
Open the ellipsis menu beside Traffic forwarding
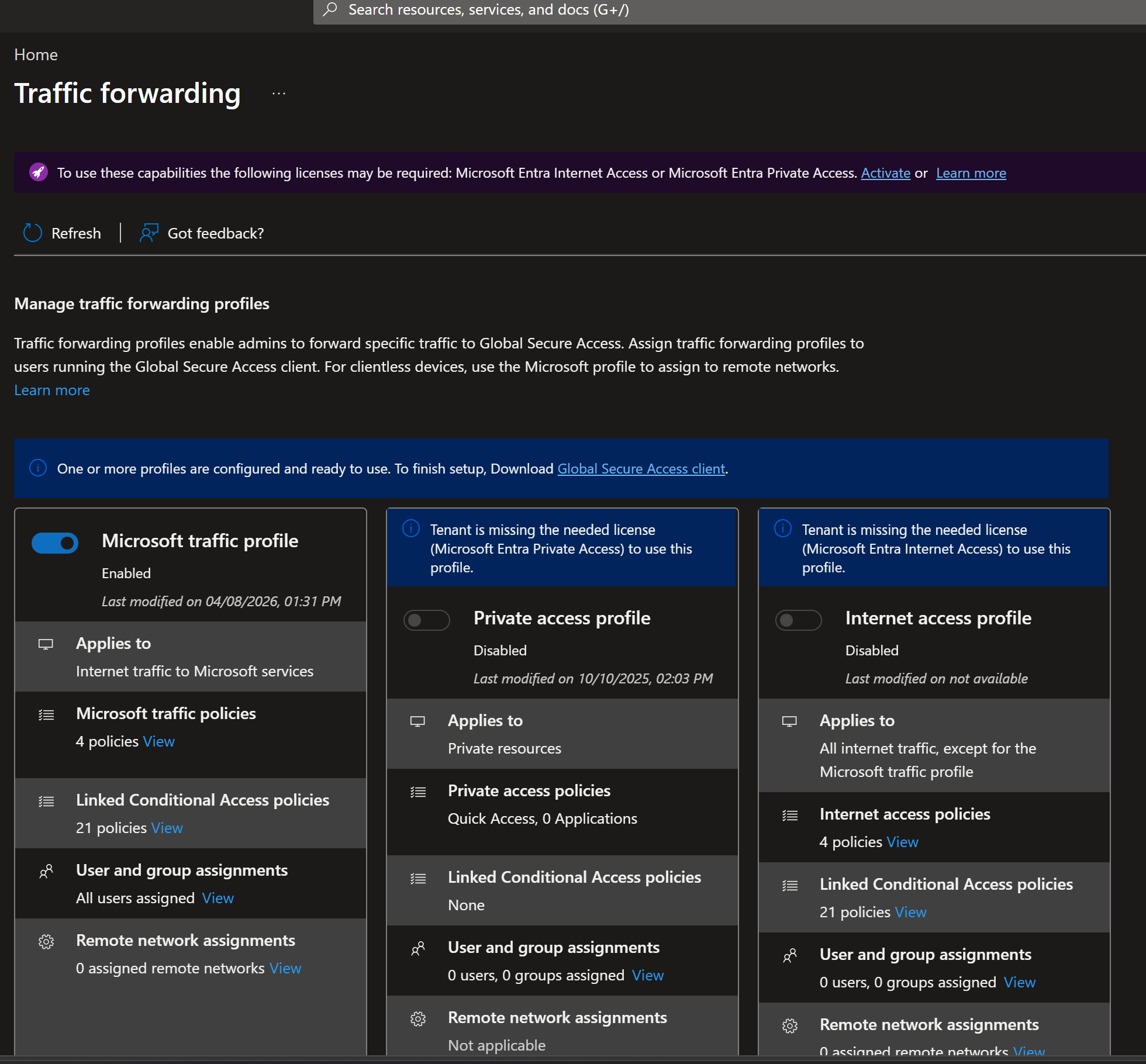click(x=279, y=94)
